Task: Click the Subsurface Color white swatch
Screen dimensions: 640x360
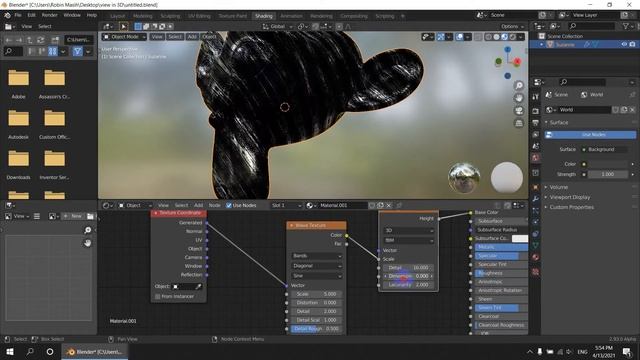Action: [x=520, y=238]
